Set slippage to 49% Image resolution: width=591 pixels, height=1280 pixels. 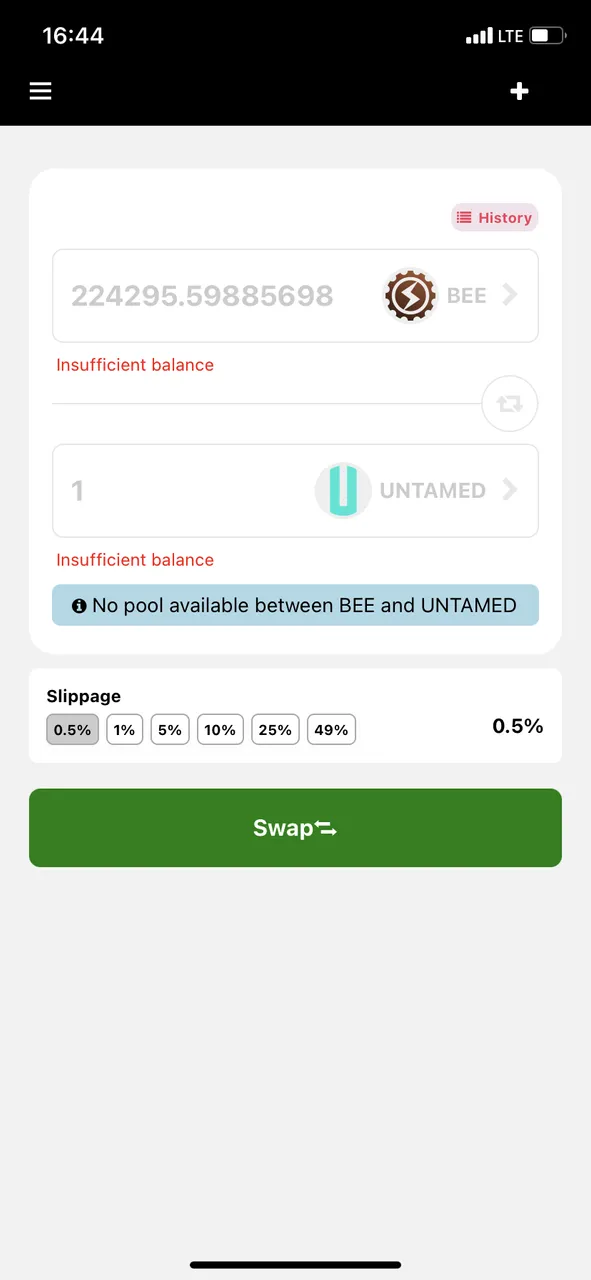point(331,730)
